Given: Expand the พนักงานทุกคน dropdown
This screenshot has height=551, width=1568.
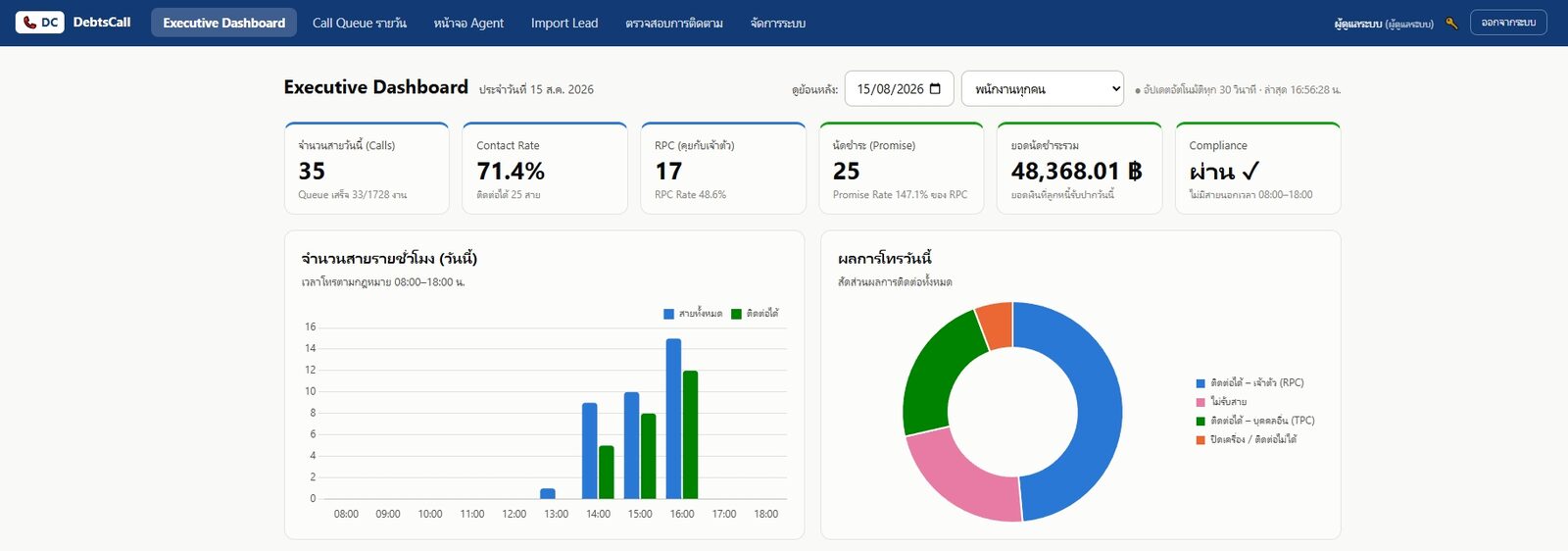Looking at the screenshot, I should click(1043, 88).
